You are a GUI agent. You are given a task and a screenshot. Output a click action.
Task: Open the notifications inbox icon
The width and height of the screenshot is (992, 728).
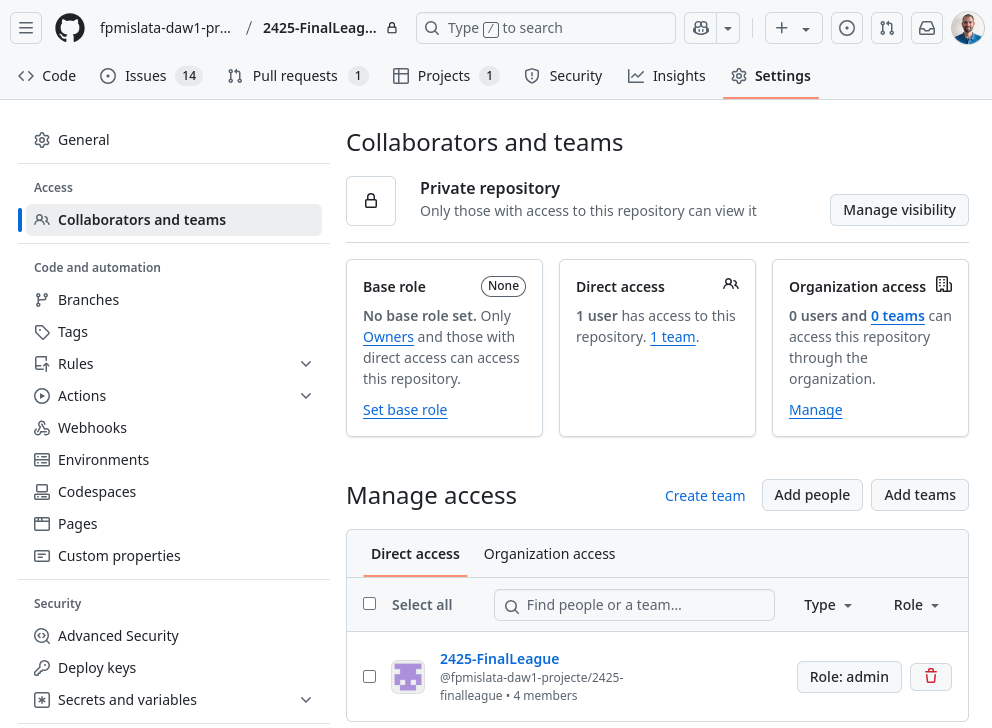[927, 28]
